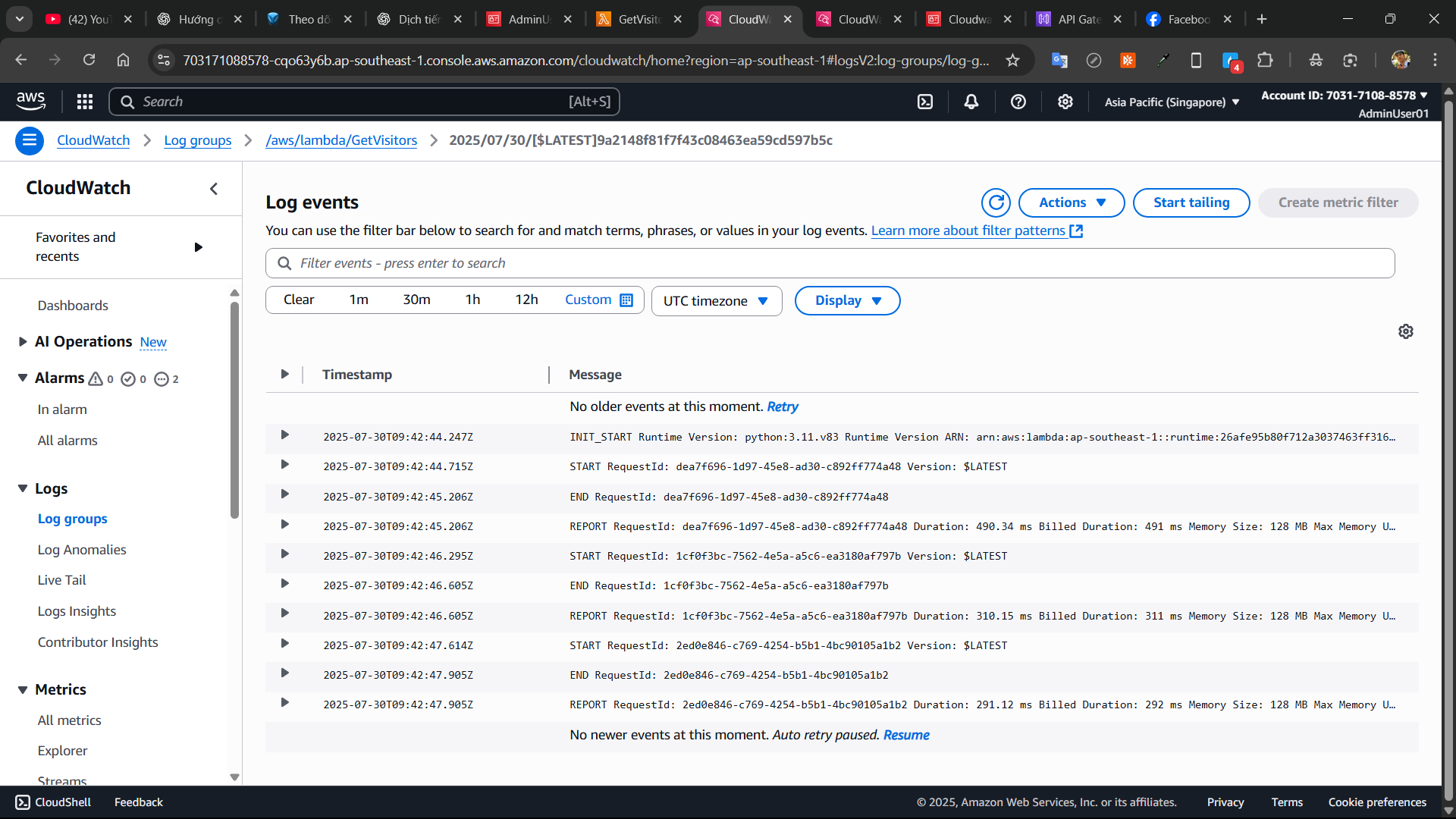
Task: Click the sidebar vertical scrollbar
Action: click(234, 409)
